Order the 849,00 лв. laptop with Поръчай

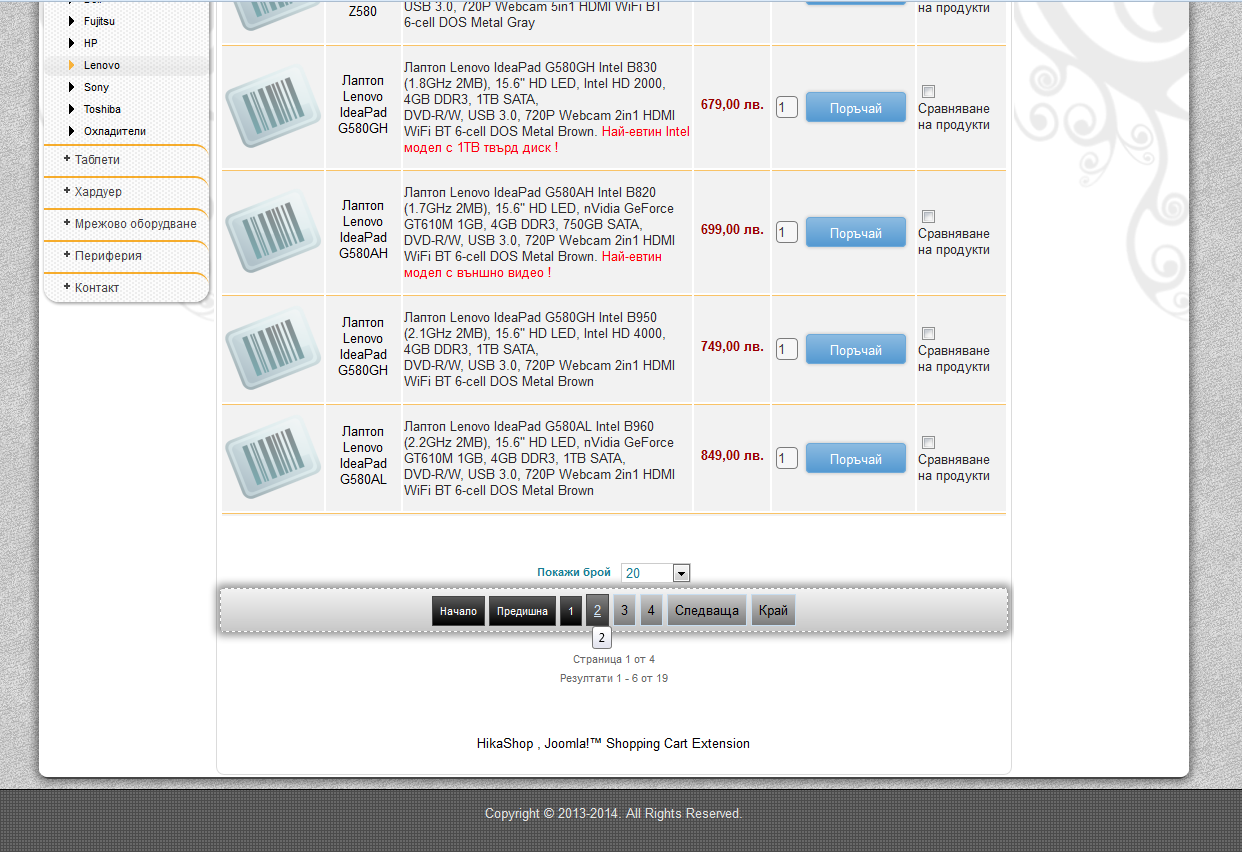pos(856,459)
